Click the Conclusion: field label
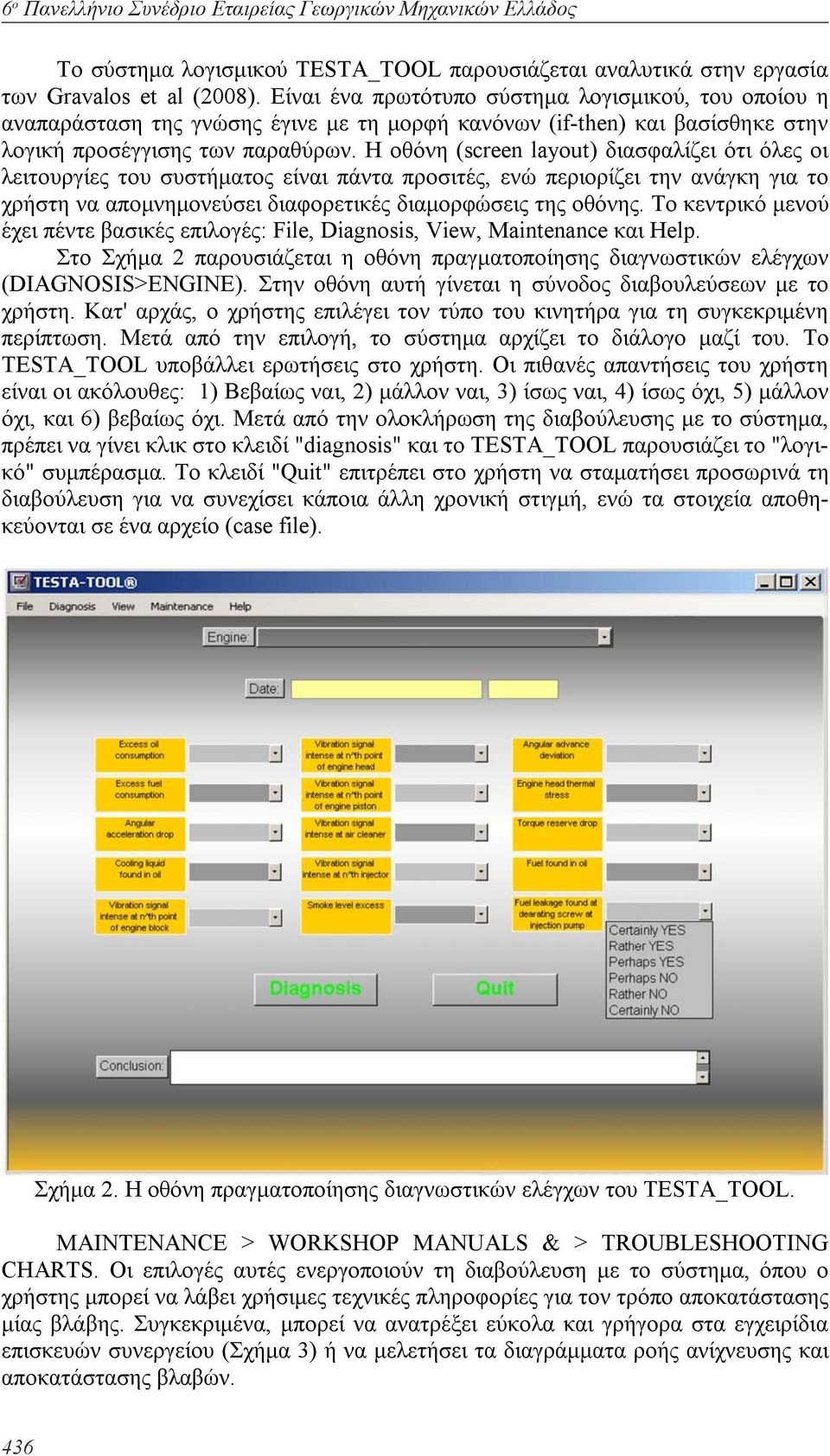Image resolution: width=830 pixels, height=1456 pixels. (x=131, y=1066)
